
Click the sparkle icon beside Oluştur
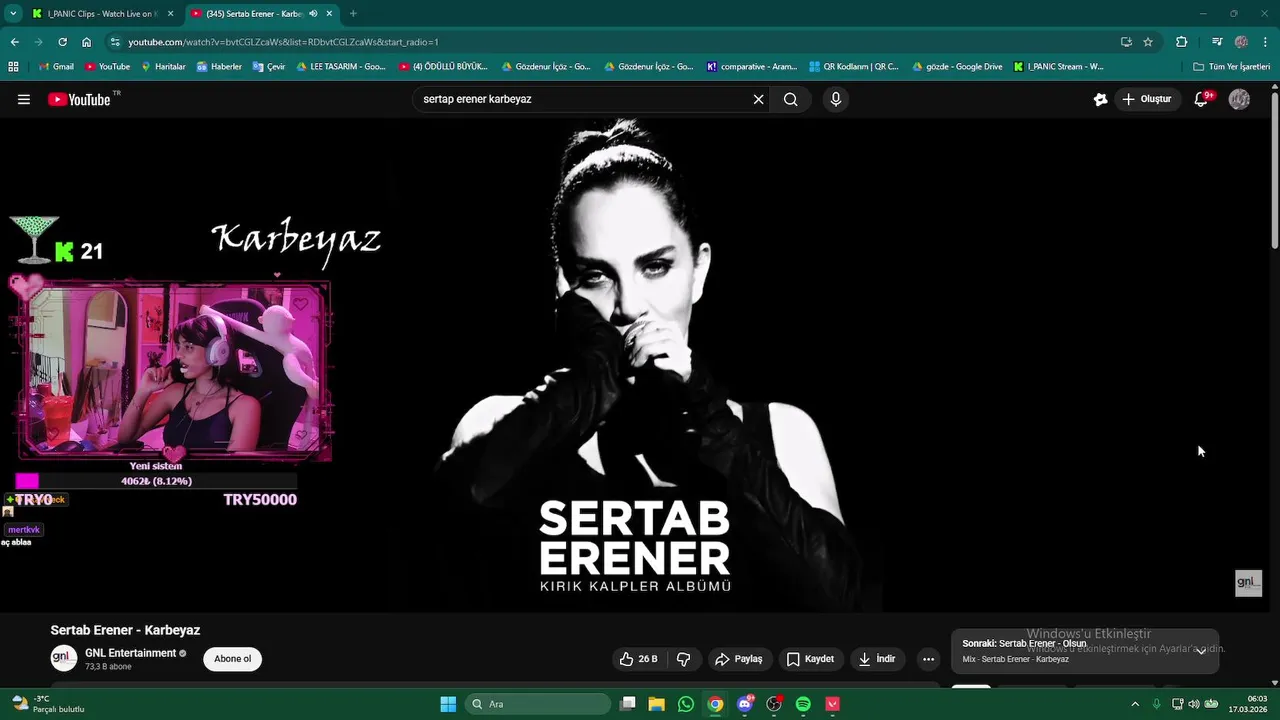click(x=1100, y=99)
